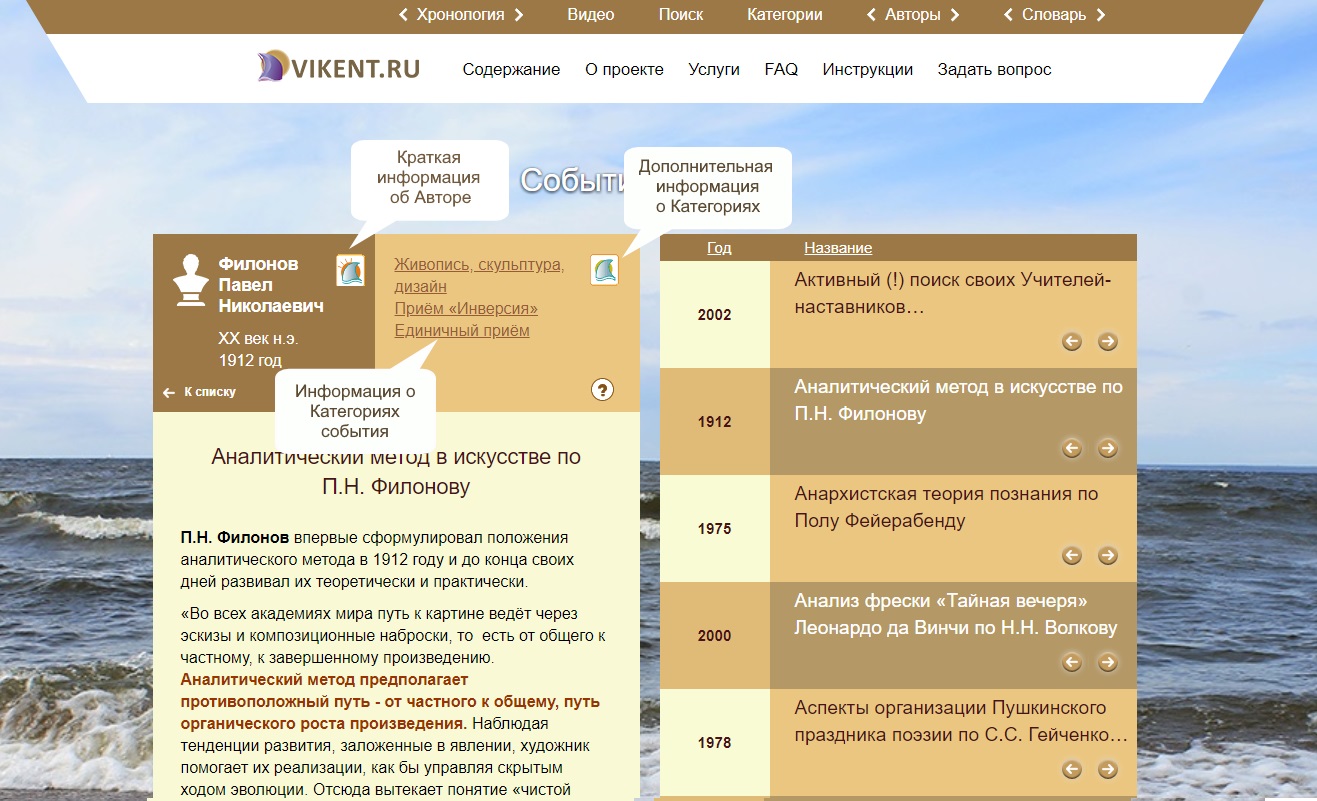The width and height of the screenshot is (1317, 801).
Task: Click left arrow in 1912 row
Action: (1072, 449)
